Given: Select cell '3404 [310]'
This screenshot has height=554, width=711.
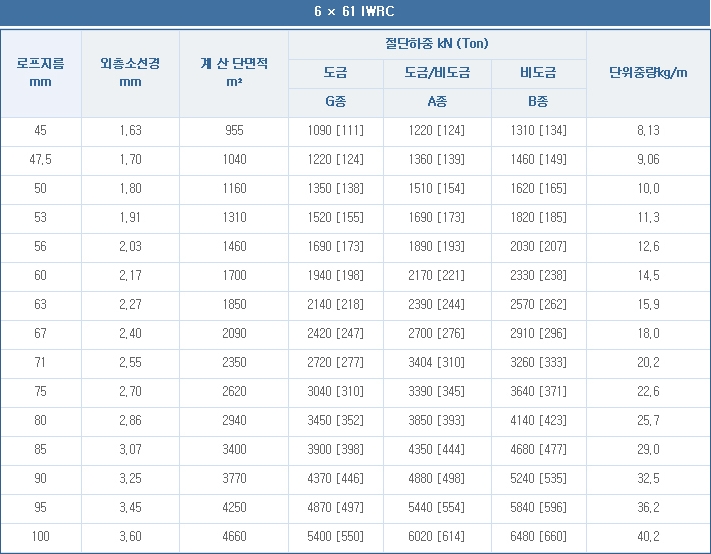Looking at the screenshot, I should (x=437, y=362).
